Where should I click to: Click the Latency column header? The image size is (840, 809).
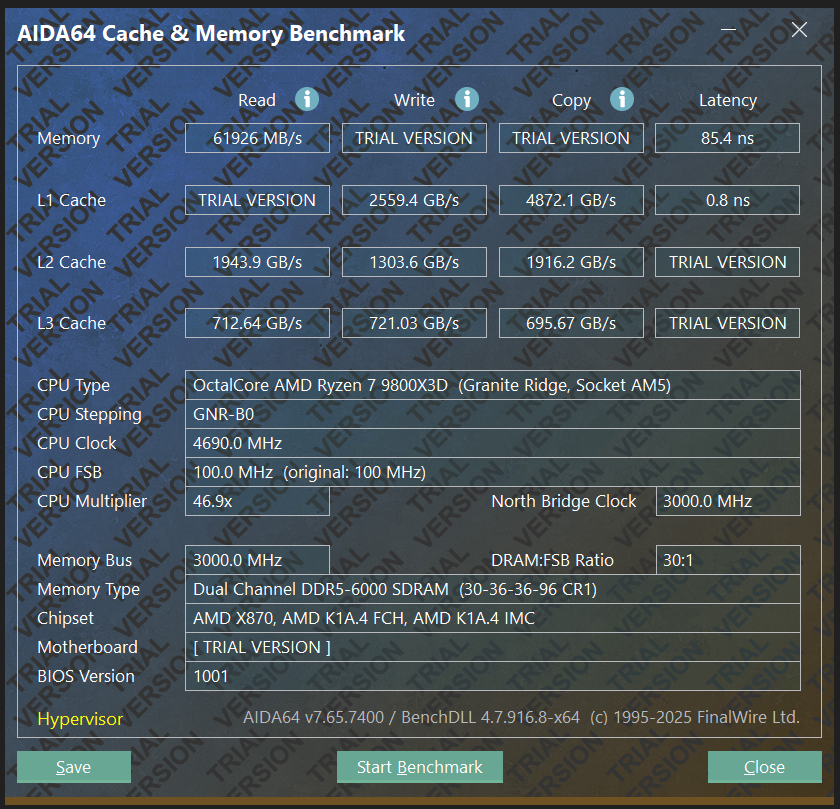coord(728,101)
